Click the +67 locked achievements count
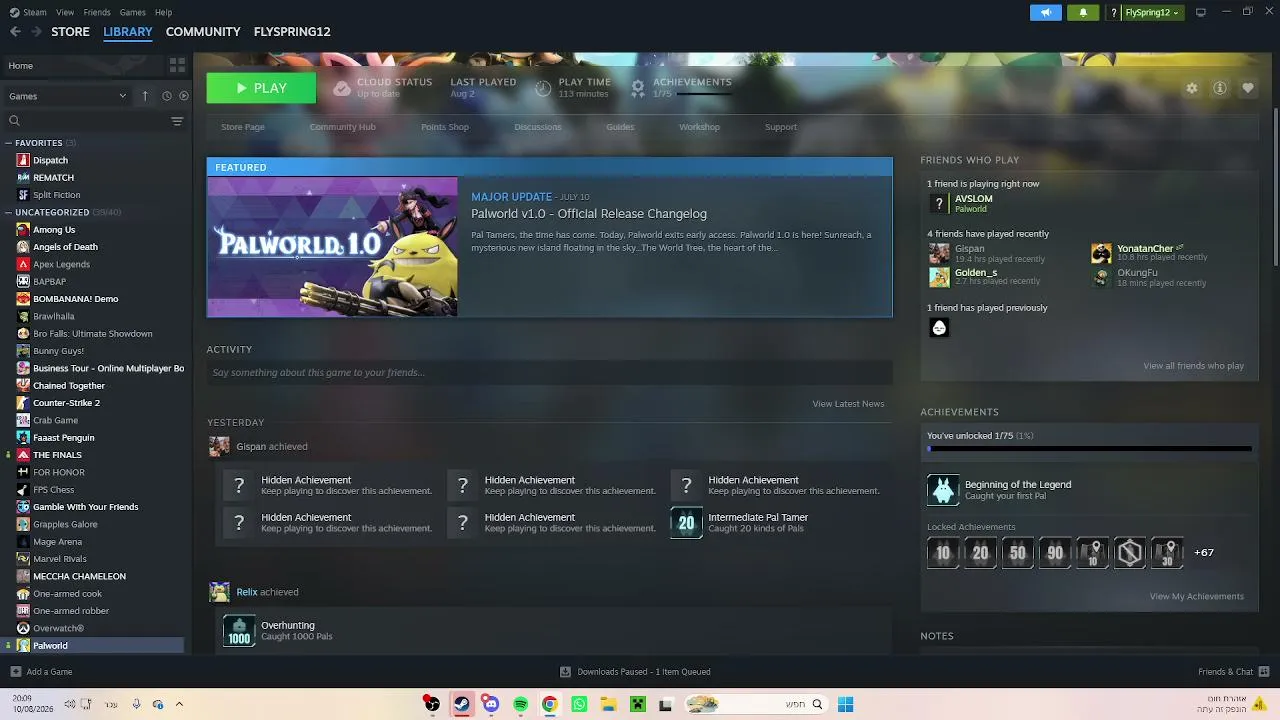Viewport: 1280px width, 720px height. click(1204, 553)
